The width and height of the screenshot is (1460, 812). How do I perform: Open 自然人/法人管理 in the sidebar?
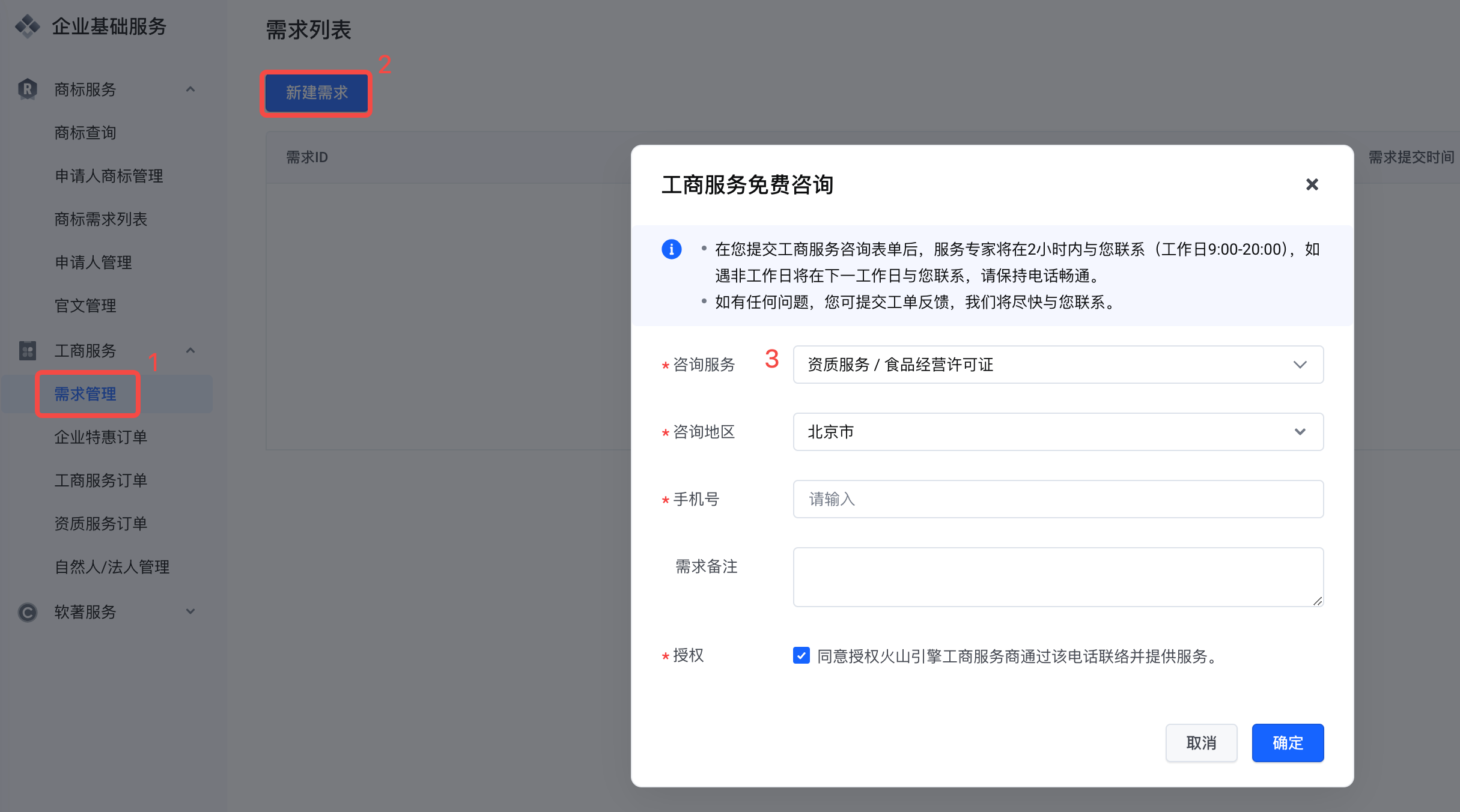pos(112,567)
